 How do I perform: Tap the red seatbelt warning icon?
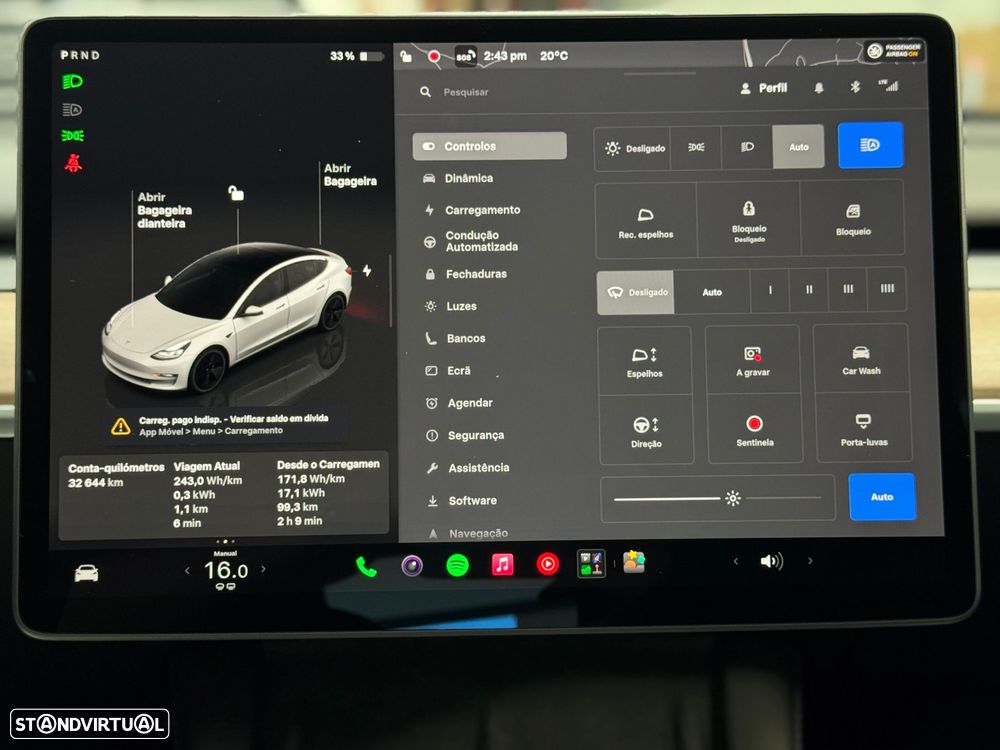pyautogui.click(x=73, y=163)
